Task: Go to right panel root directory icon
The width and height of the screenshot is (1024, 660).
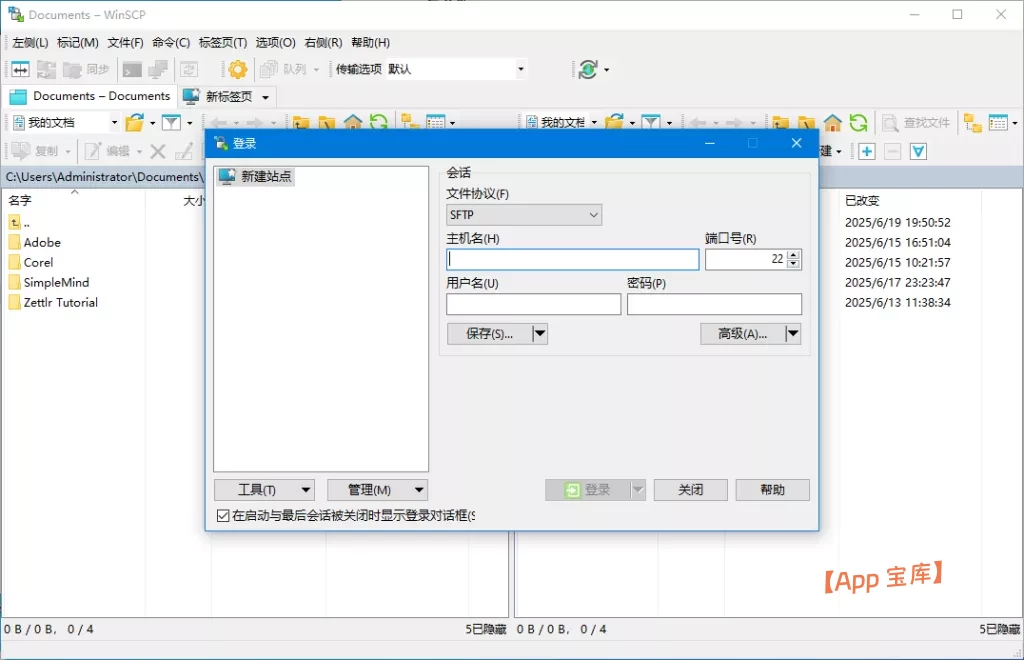Action: (806, 122)
